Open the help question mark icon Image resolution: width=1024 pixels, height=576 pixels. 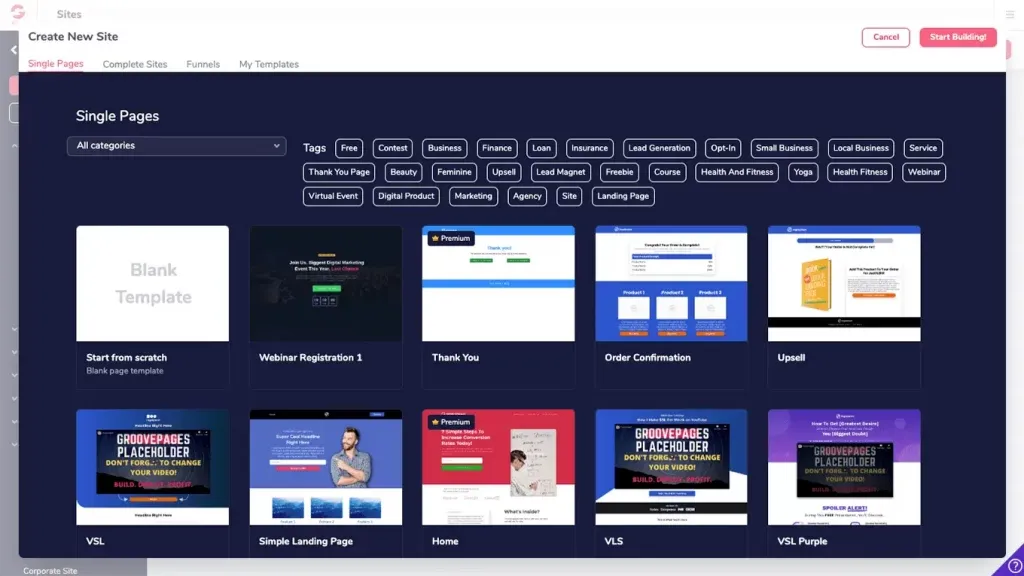(x=1014, y=566)
